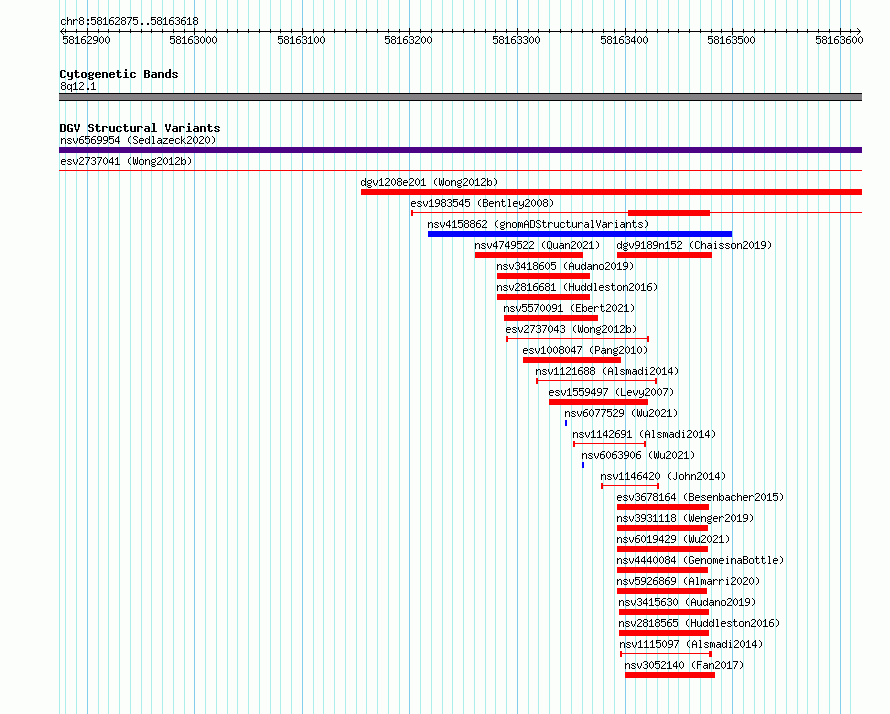Select the red bar under dgv9189n152
890x714 pixels.
pos(664,255)
